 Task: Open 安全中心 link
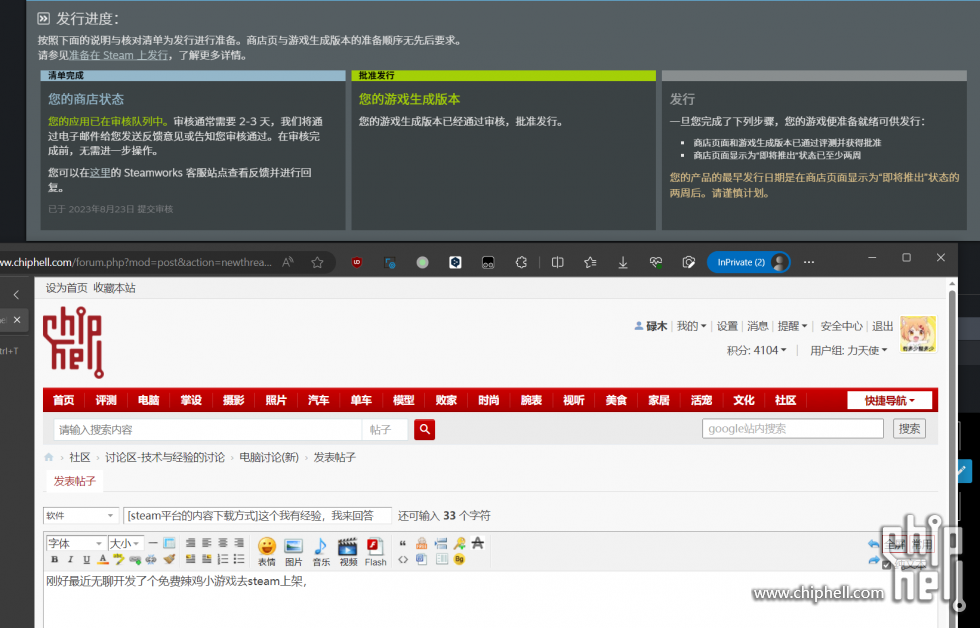pos(841,326)
